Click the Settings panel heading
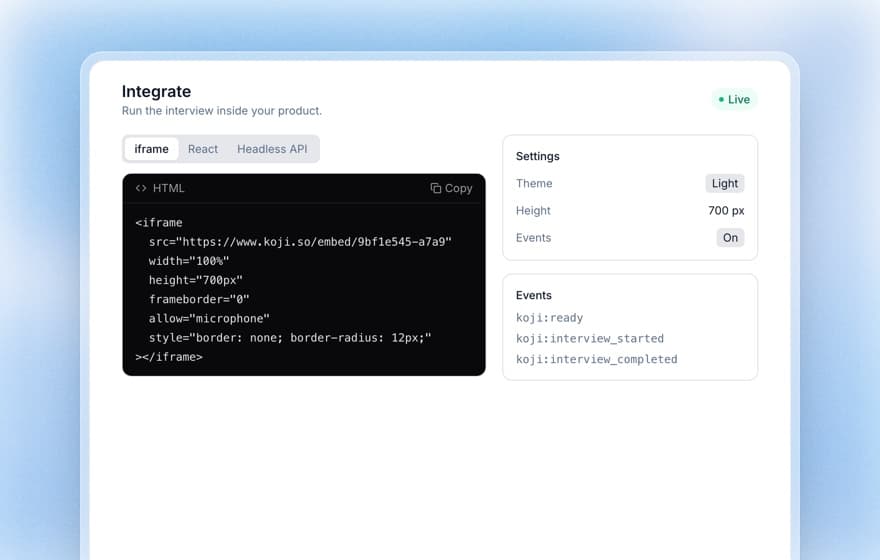The height and width of the screenshot is (560, 880). [x=538, y=156]
